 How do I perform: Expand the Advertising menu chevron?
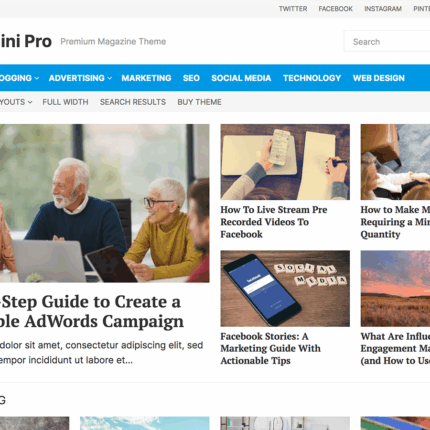coord(110,78)
